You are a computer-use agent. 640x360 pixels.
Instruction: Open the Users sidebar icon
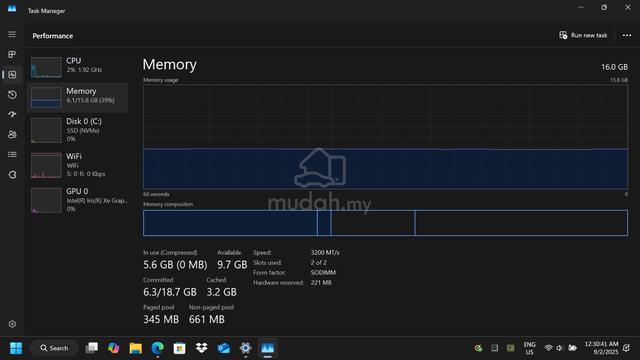[x=12, y=135]
